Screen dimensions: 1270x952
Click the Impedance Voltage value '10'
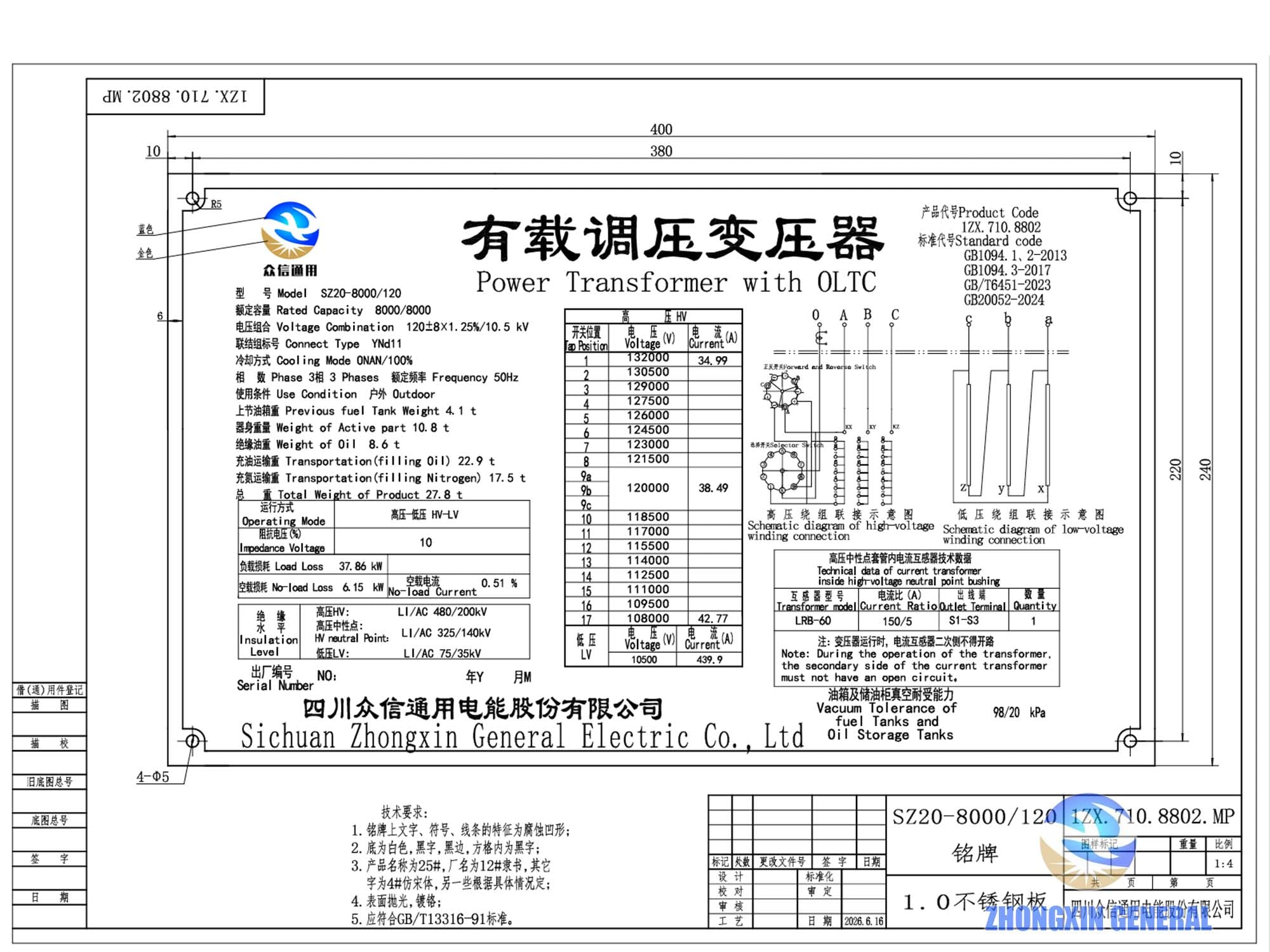coord(425,543)
